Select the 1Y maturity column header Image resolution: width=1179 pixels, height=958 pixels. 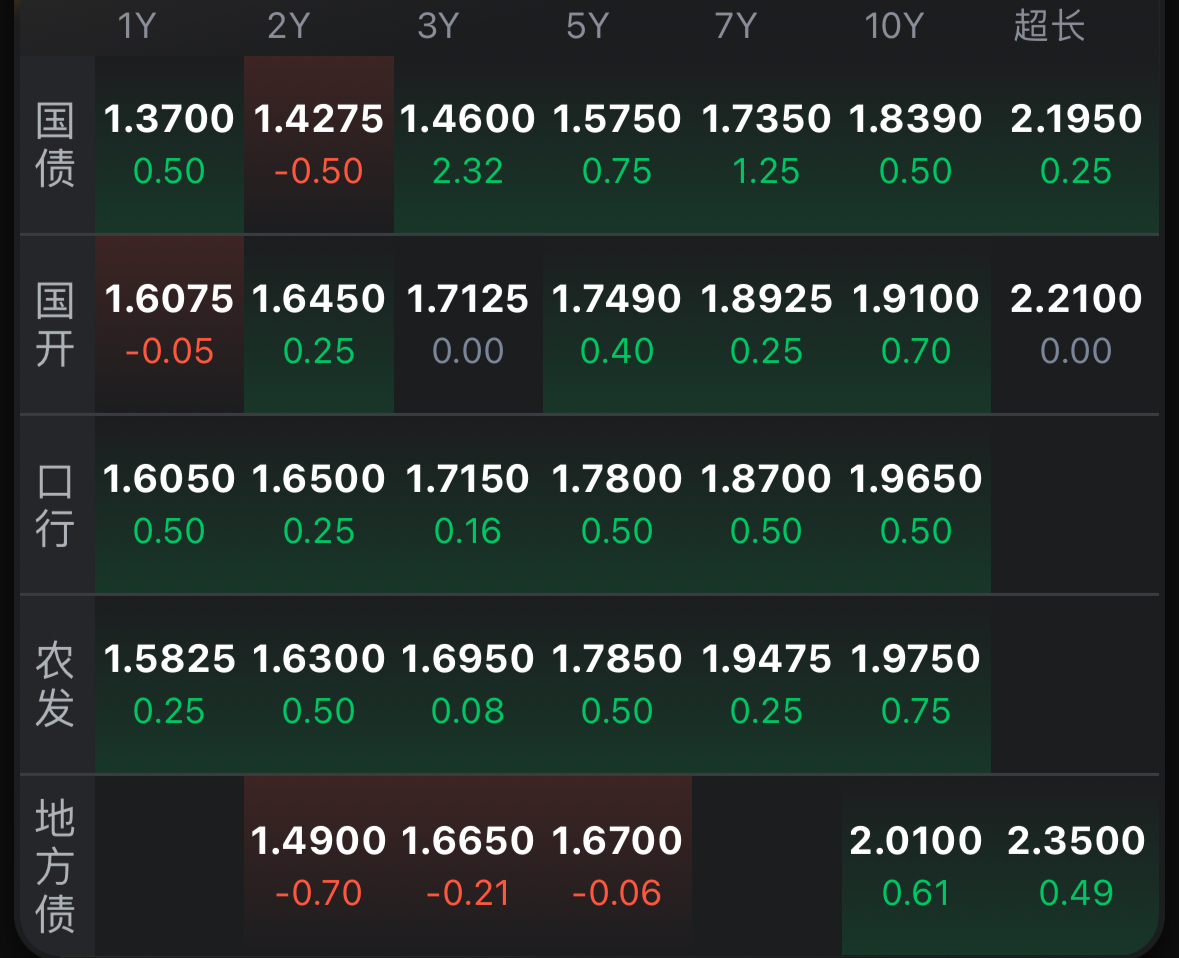pyautogui.click(x=137, y=26)
